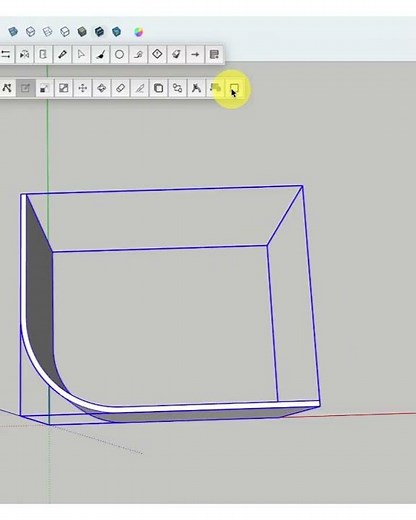Select the Monochrome style blue cube icon

coord(116,32)
